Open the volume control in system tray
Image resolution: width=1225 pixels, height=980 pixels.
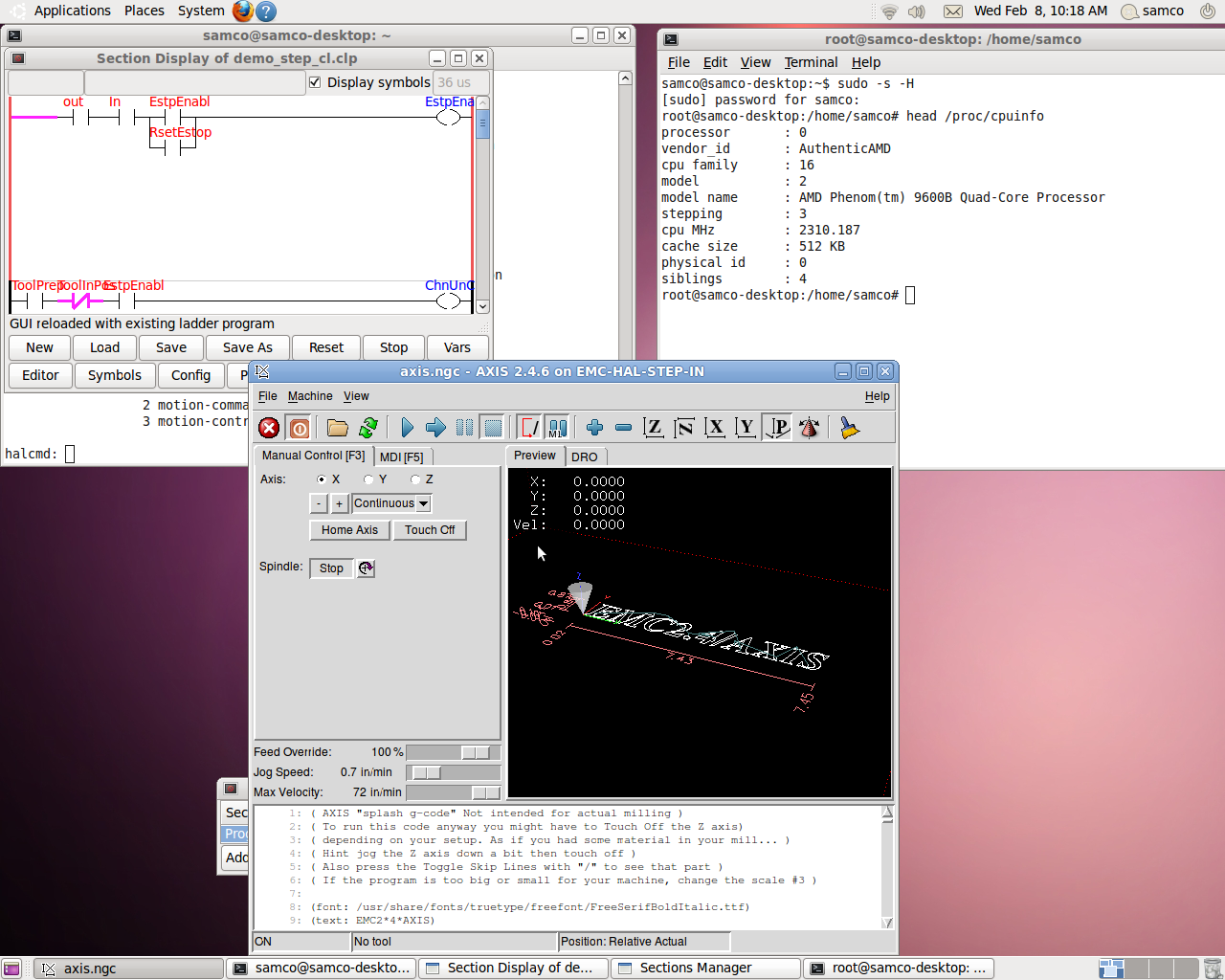click(917, 11)
